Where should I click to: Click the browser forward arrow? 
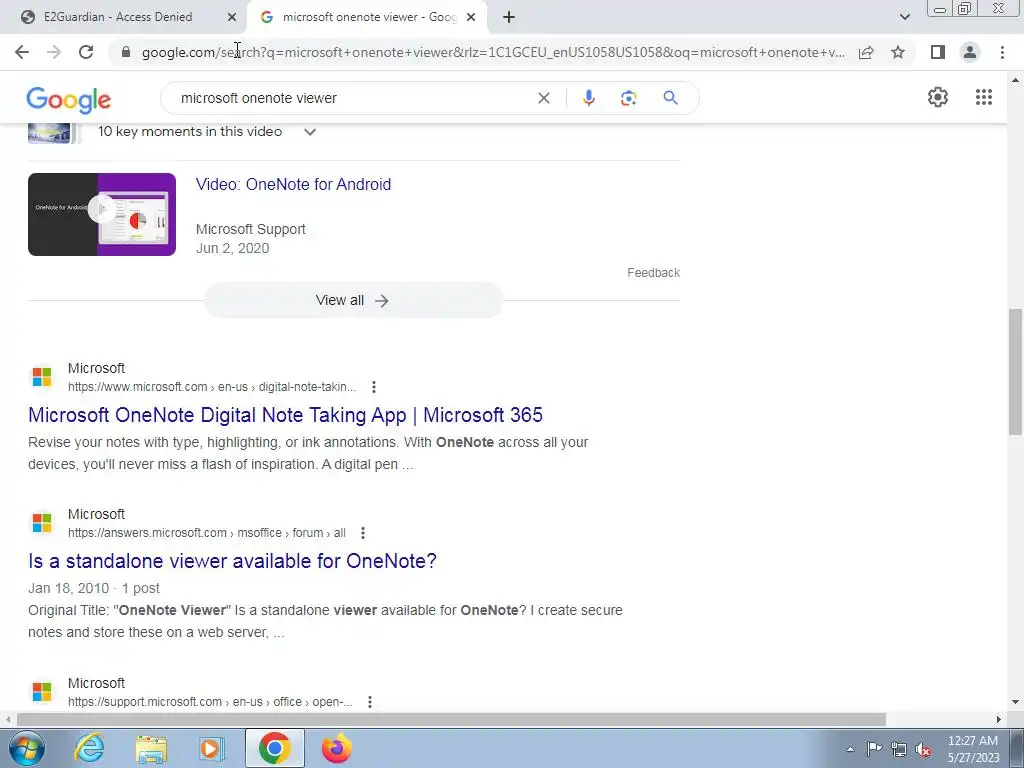(x=54, y=52)
